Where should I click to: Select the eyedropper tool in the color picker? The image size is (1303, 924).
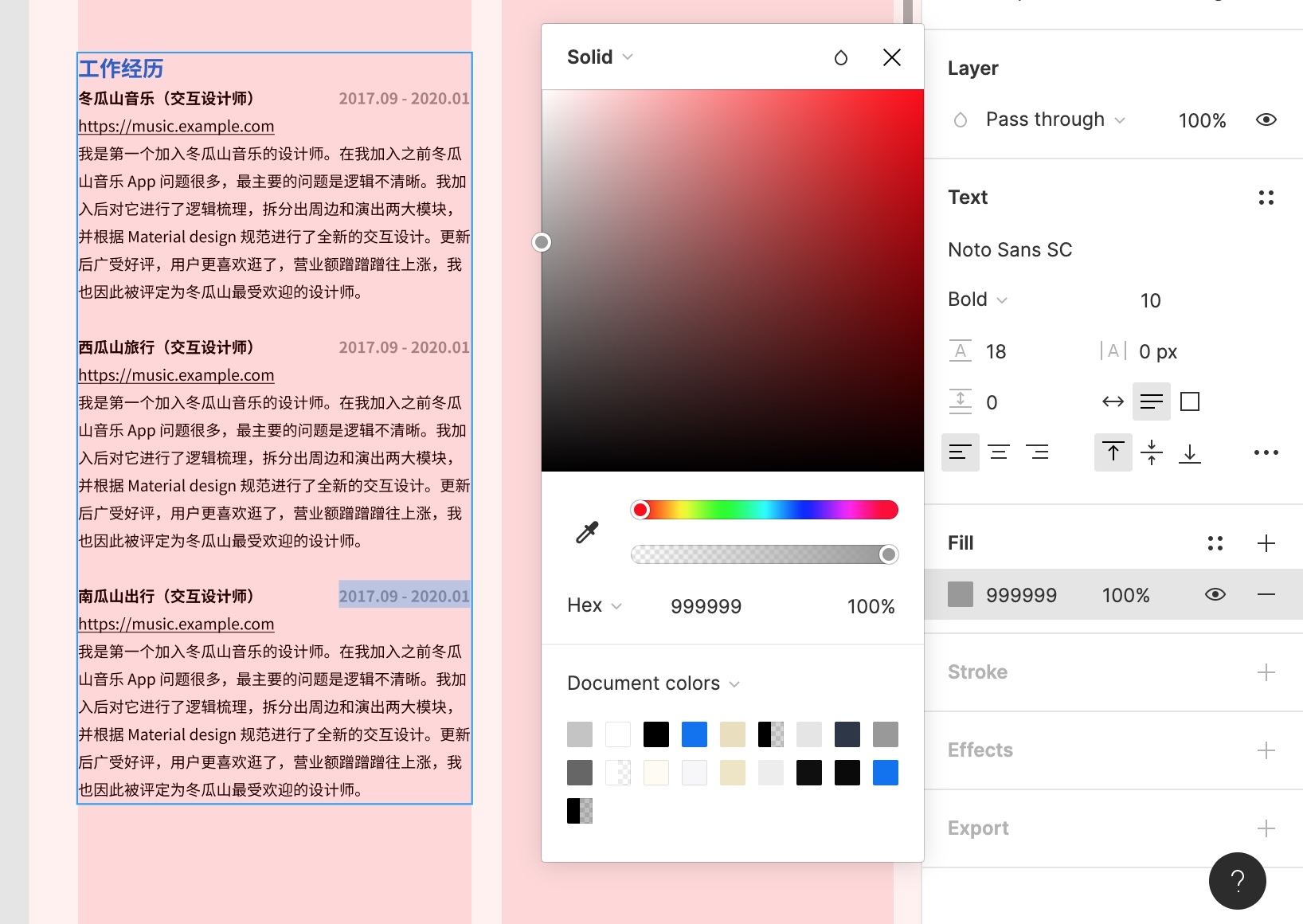point(587,532)
